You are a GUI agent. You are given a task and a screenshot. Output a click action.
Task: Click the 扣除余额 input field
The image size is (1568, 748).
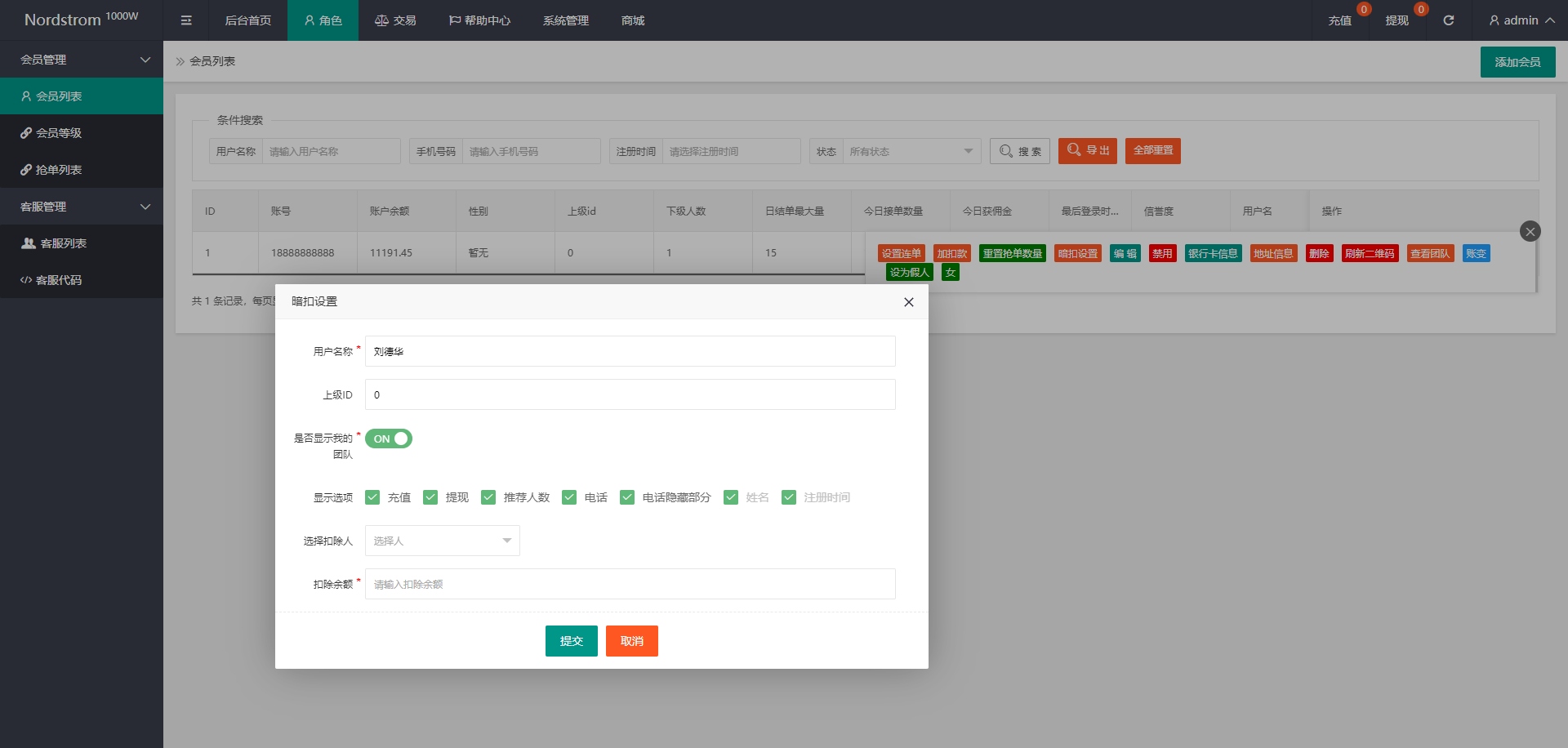tap(630, 584)
